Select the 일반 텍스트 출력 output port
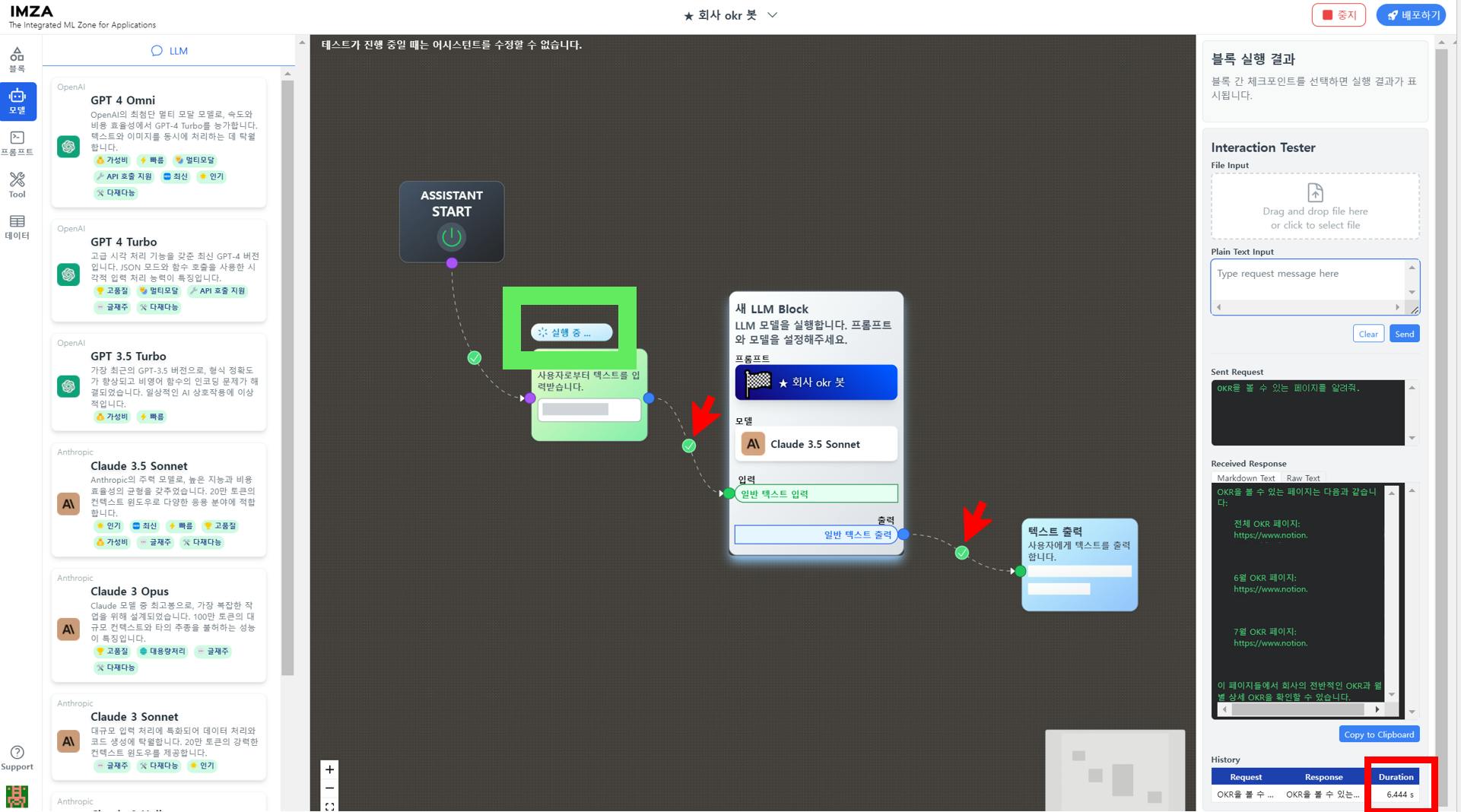Viewport: 1461px width, 812px height. [x=816, y=534]
